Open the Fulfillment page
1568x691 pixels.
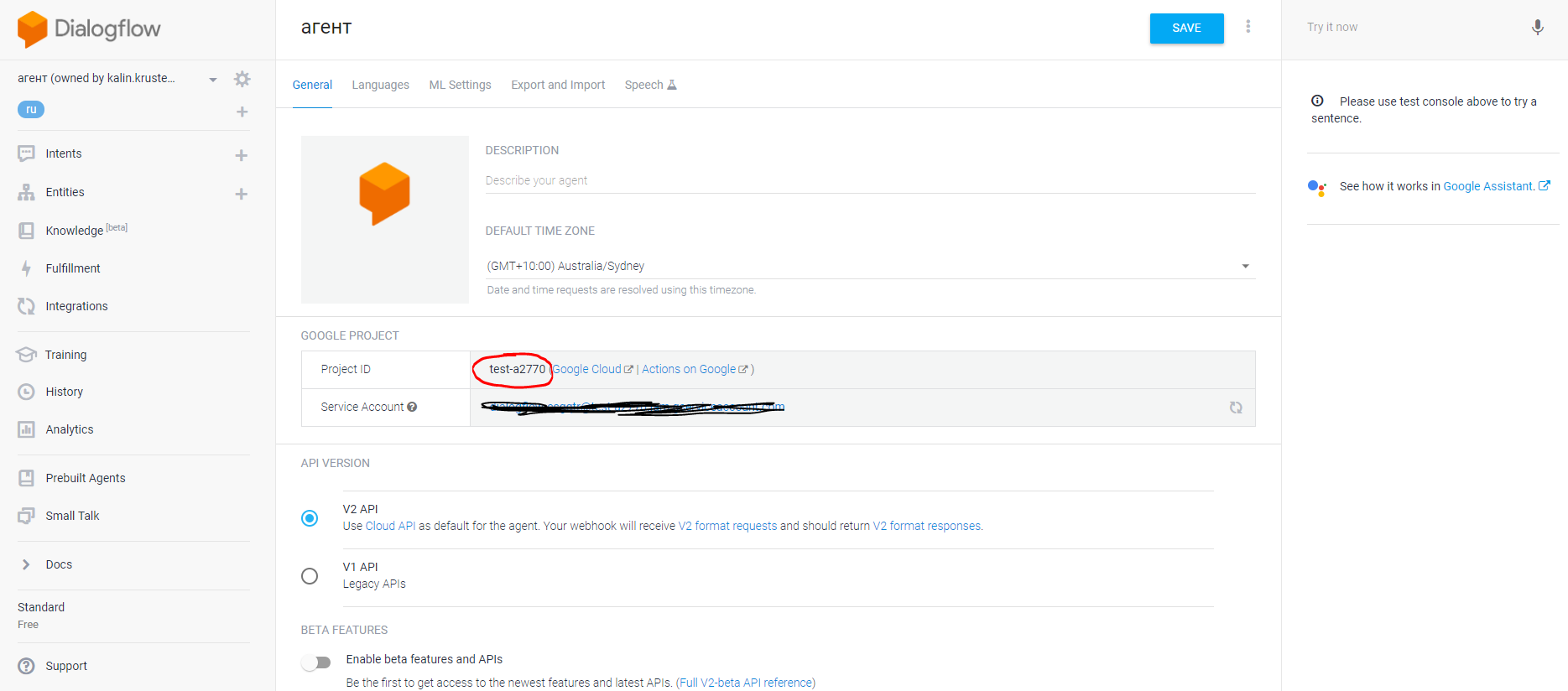click(x=73, y=268)
